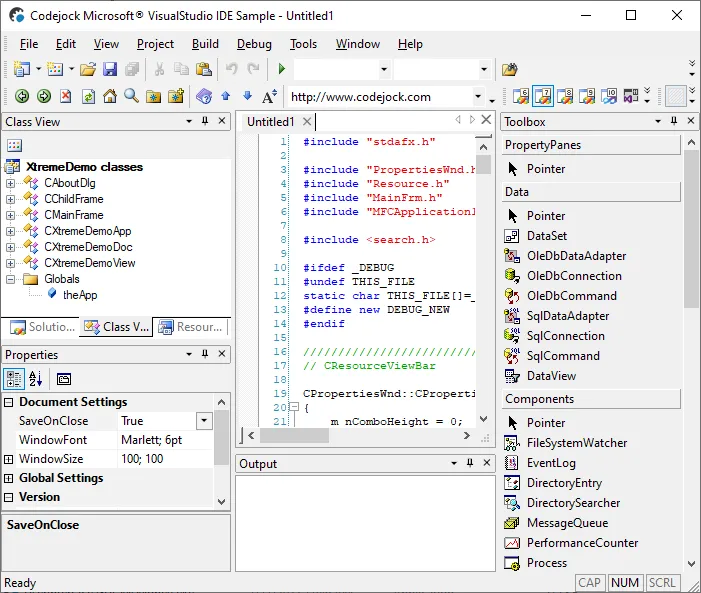Click the red Stop browser icon
This screenshot has width=701, height=593.
[x=66, y=97]
